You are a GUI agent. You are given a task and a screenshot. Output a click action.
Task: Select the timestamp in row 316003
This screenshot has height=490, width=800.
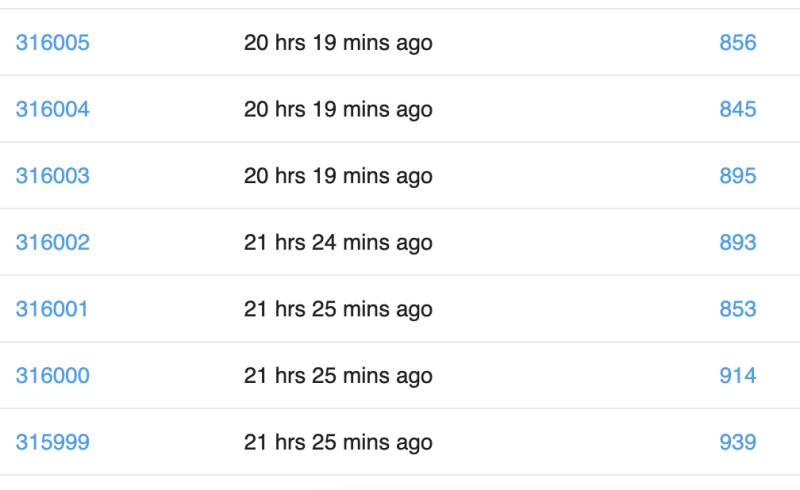(x=338, y=177)
